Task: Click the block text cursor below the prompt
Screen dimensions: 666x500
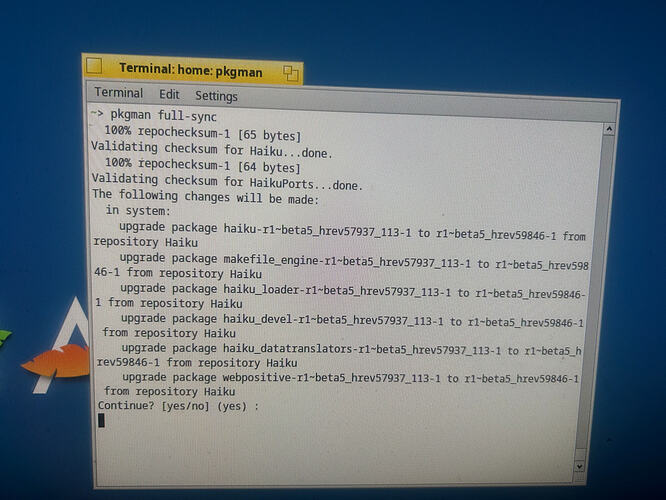Action: click(x=102, y=421)
